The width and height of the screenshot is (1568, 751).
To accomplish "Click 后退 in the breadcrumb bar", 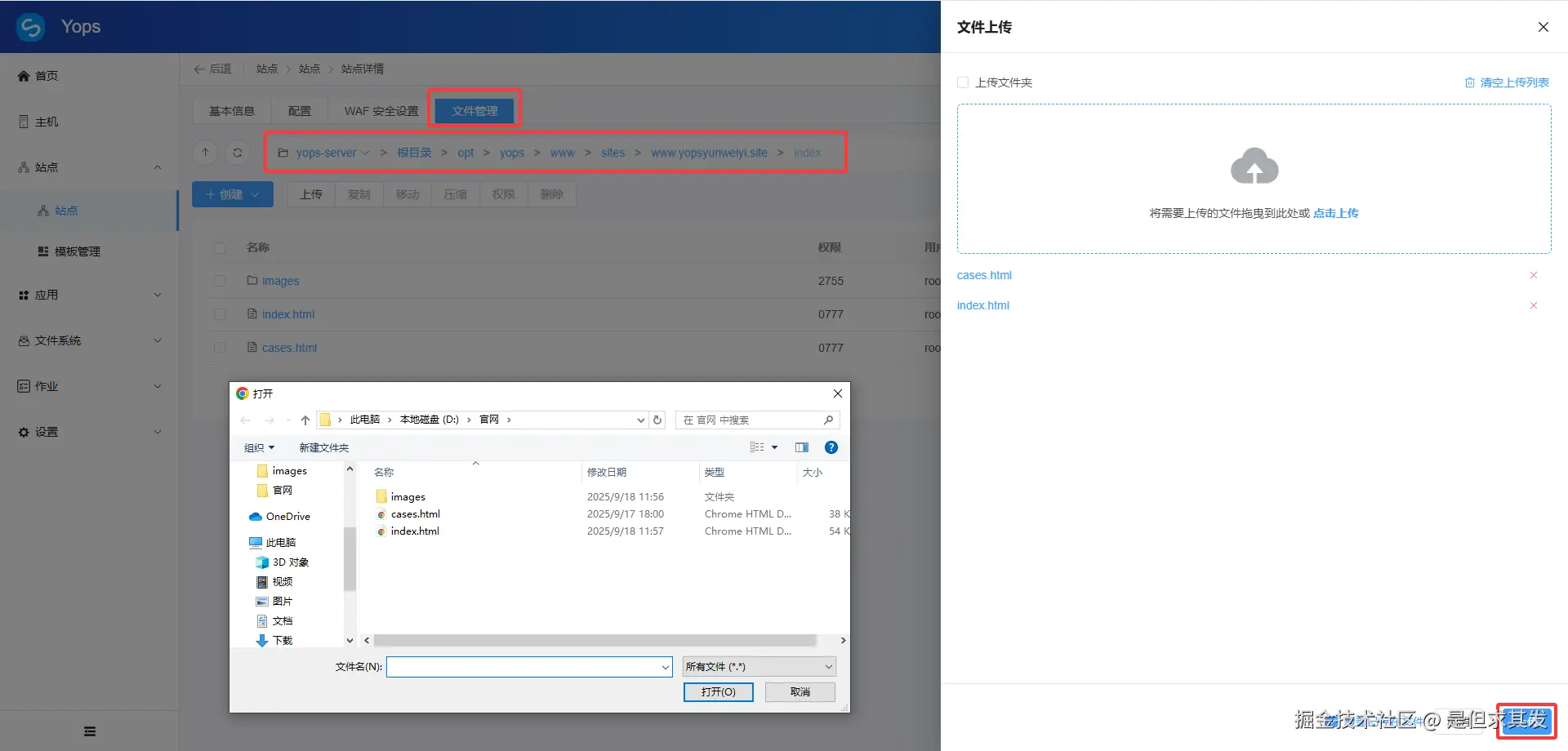I will click(212, 69).
